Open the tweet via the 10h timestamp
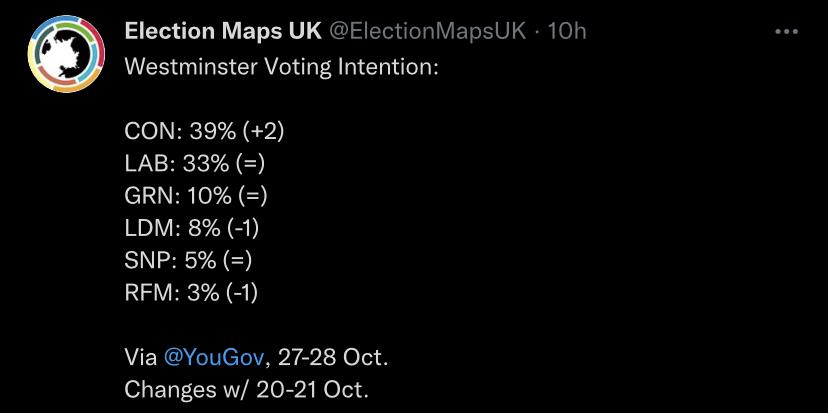828x413 pixels. (567, 32)
